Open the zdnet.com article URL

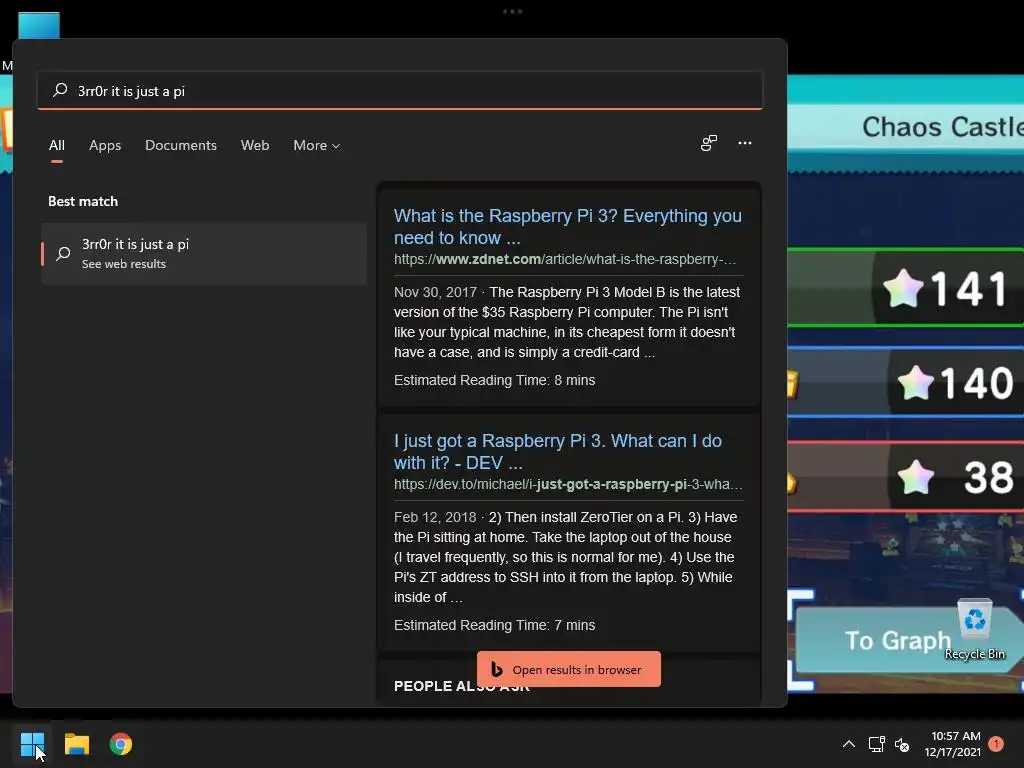click(x=565, y=259)
